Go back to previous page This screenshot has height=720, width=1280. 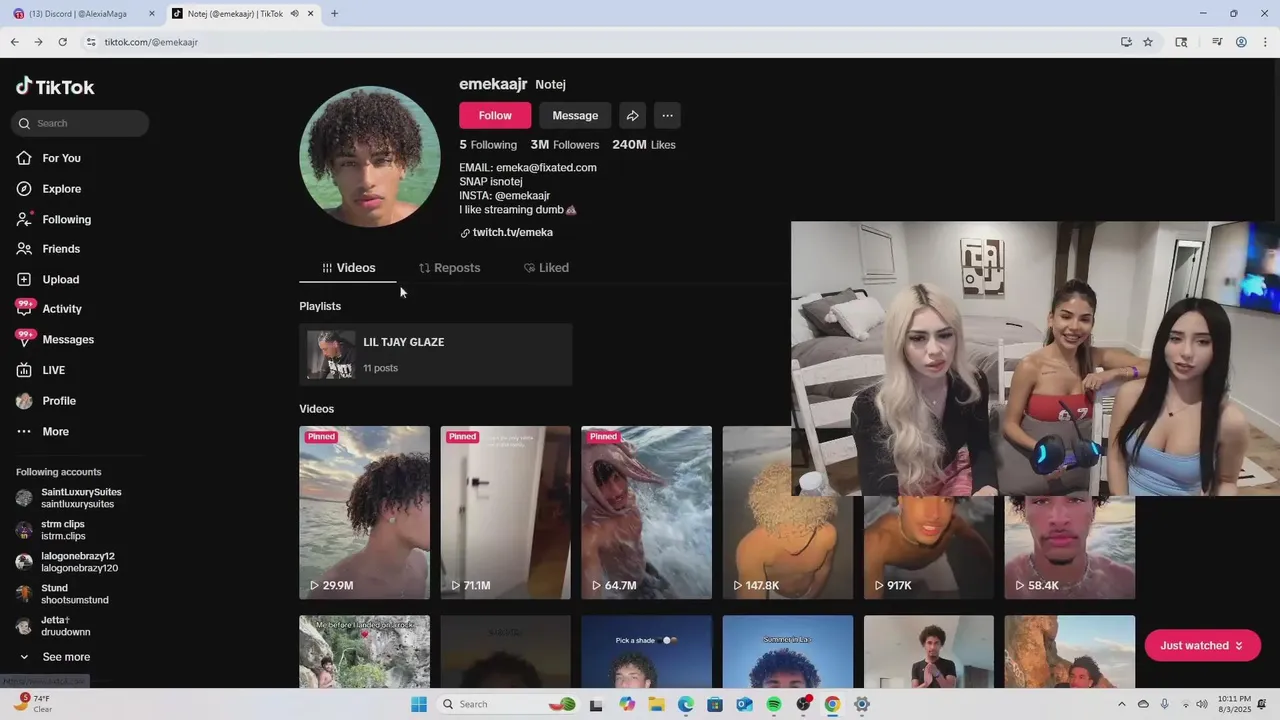14,42
